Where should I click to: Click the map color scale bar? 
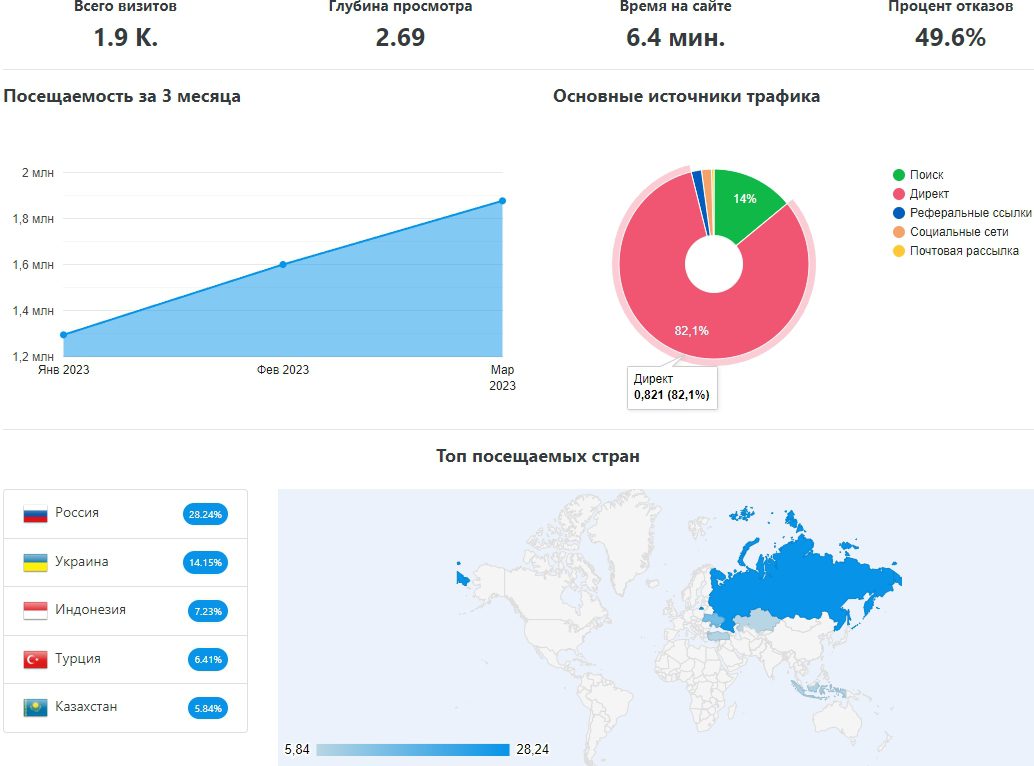[x=413, y=750]
